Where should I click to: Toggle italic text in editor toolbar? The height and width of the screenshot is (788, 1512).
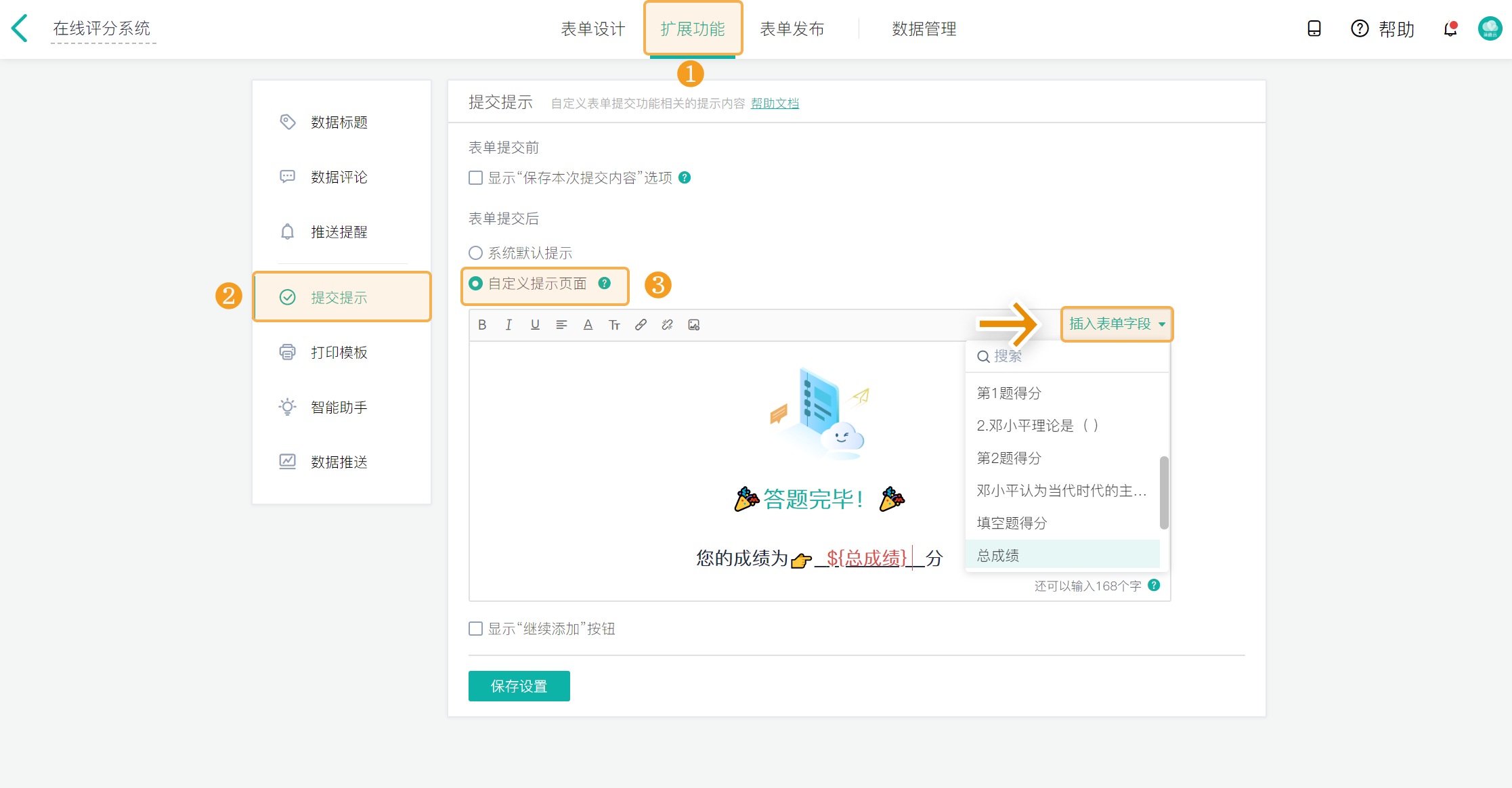(509, 325)
